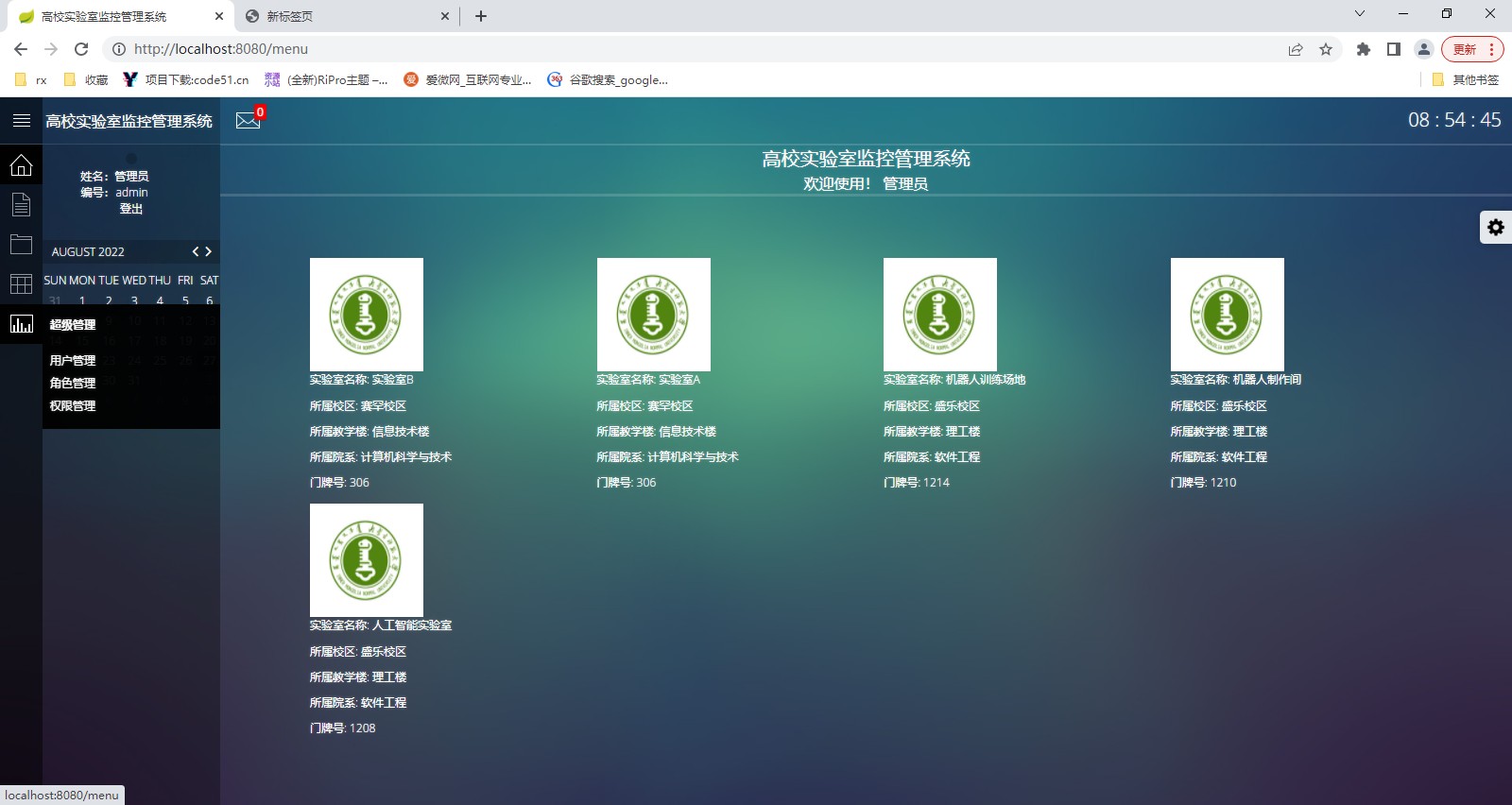Click 欢迎使用! 管理员 welcome text
Image resolution: width=1512 pixels, height=805 pixels.
click(x=866, y=184)
